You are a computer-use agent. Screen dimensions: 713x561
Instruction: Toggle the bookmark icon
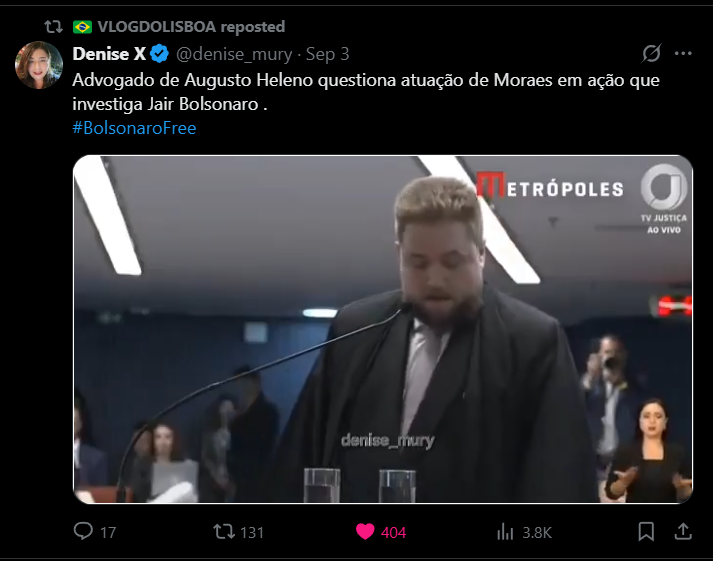[646, 531]
